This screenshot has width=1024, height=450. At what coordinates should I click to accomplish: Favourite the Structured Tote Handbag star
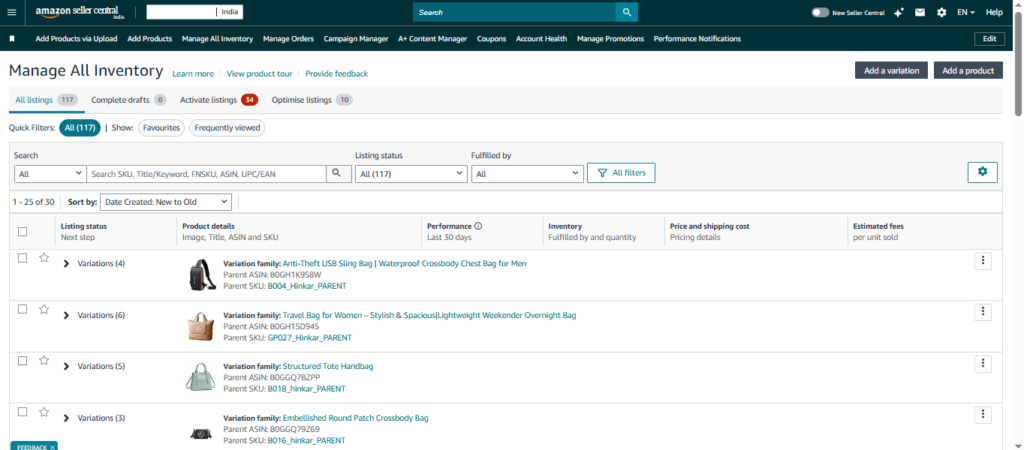(44, 361)
